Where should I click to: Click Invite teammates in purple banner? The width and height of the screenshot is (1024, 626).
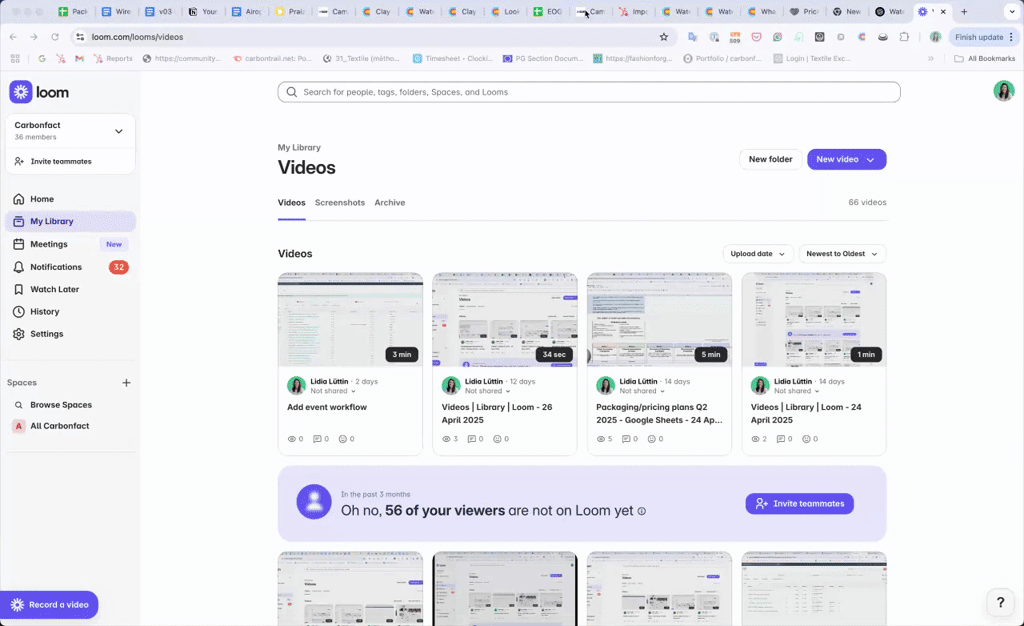[799, 504]
